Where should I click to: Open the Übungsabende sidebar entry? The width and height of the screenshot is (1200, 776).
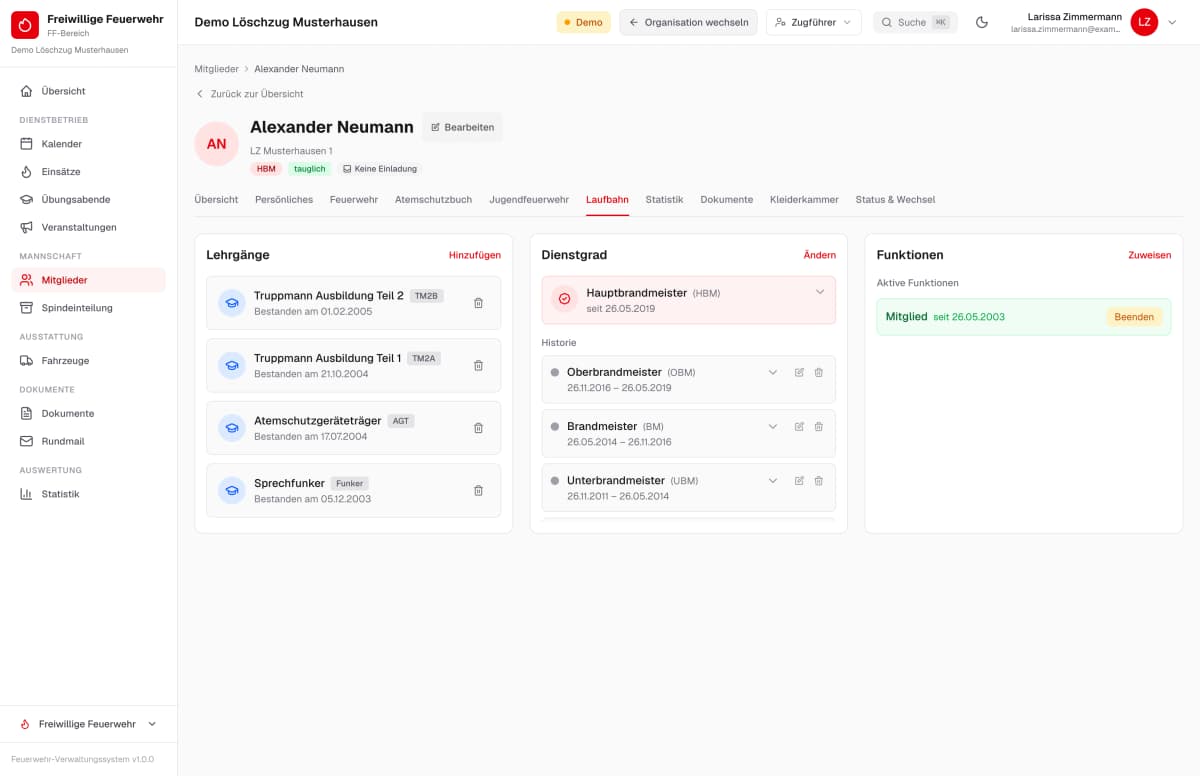click(x=88, y=199)
